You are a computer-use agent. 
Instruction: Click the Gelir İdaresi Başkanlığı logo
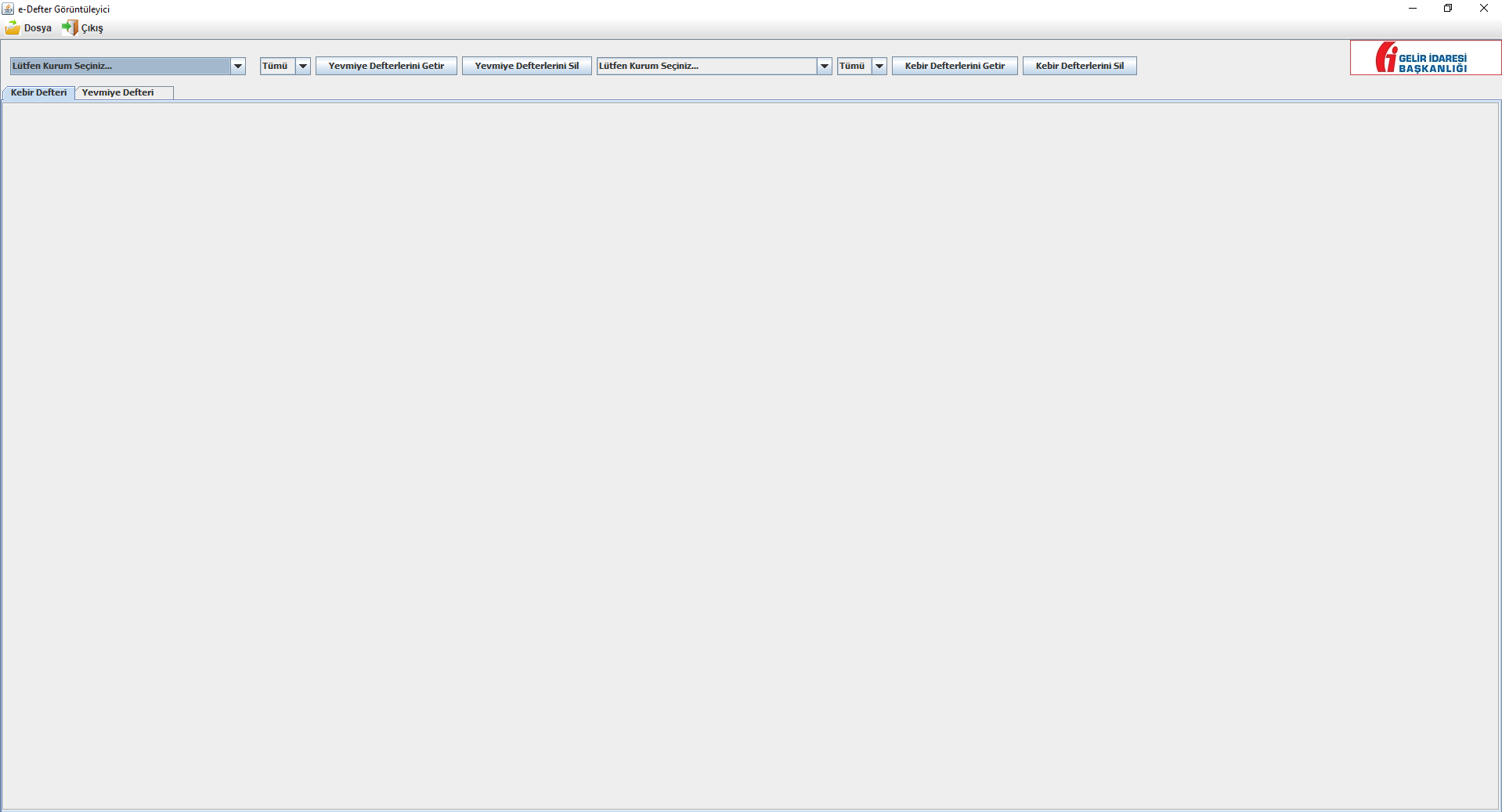tap(1424, 58)
